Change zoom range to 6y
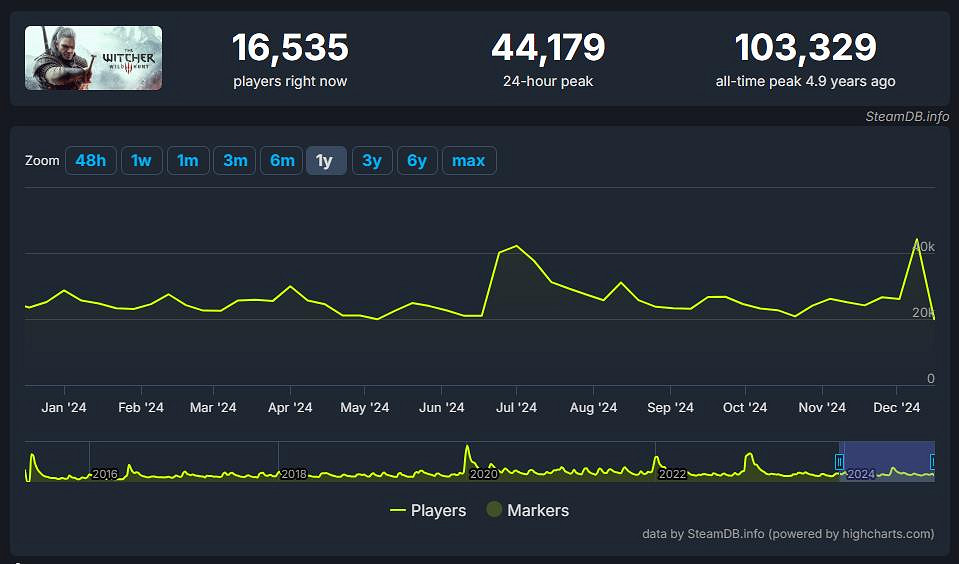This screenshot has width=959, height=564. pyautogui.click(x=417, y=160)
